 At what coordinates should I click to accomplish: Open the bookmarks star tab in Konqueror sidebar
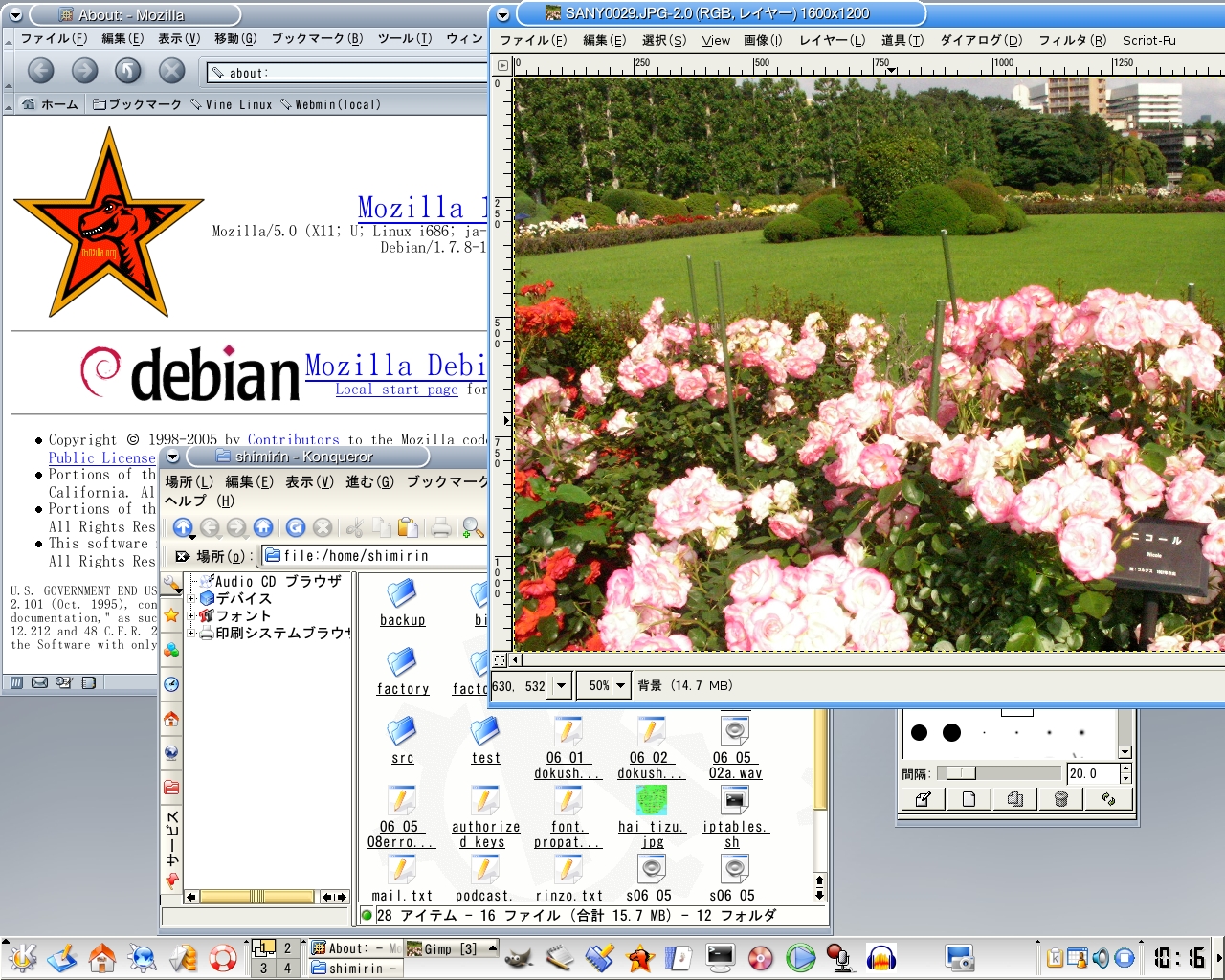[x=171, y=615]
